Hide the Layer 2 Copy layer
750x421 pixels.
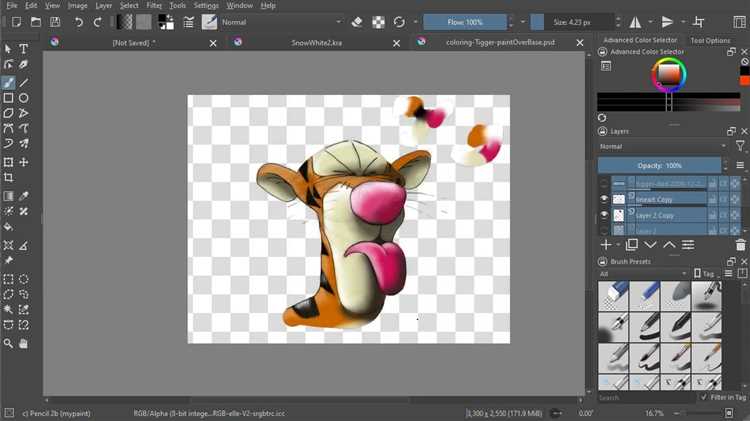604,215
